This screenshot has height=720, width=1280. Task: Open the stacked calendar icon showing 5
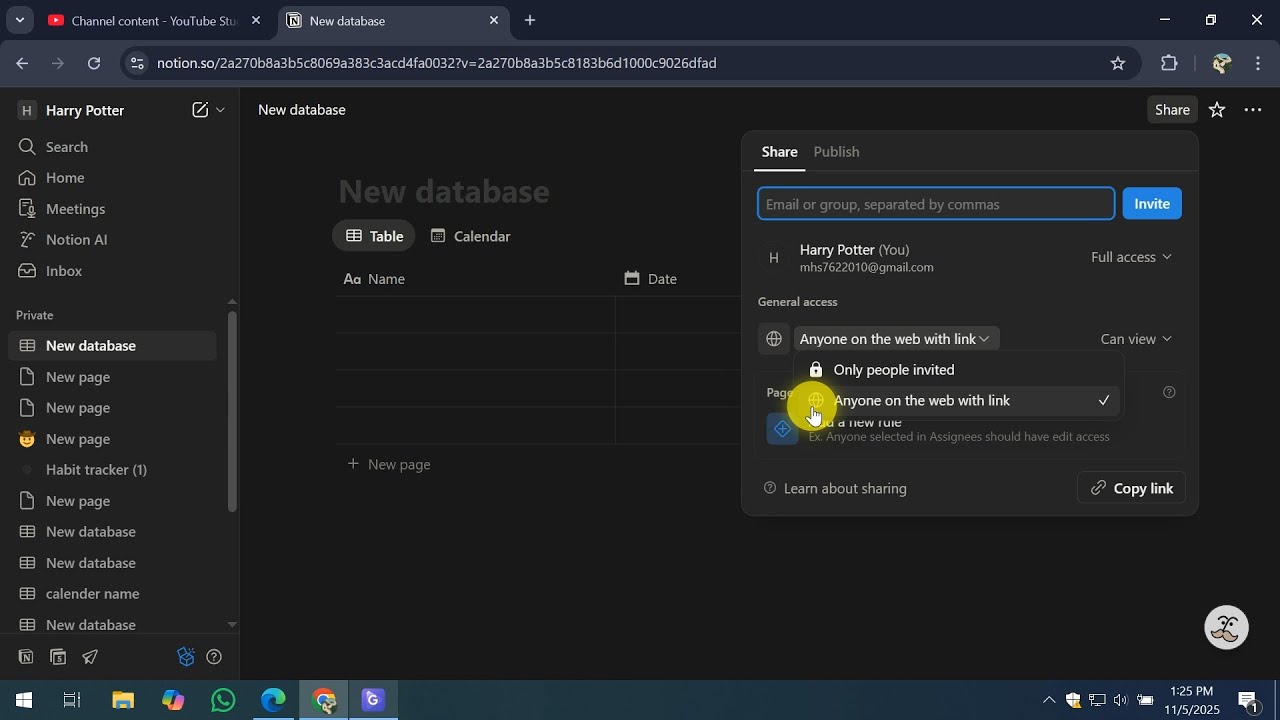coord(58,657)
